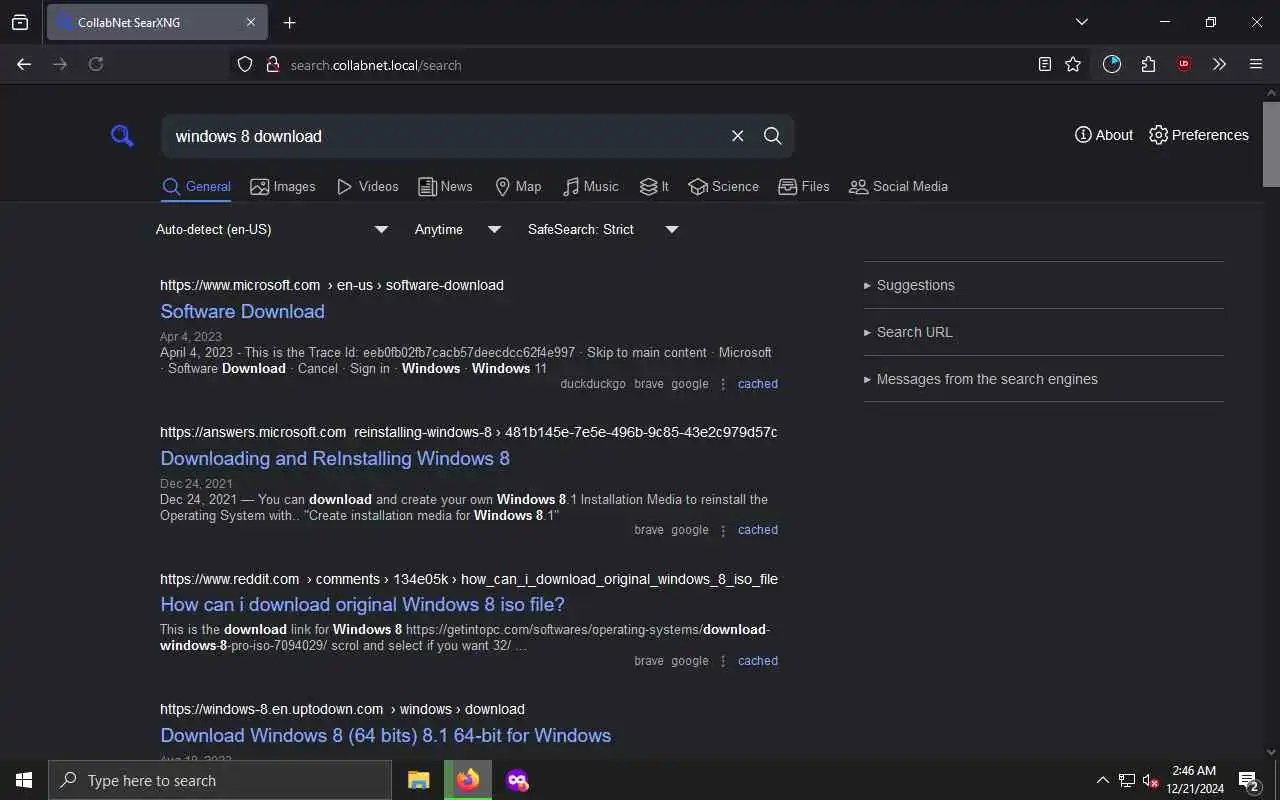The image size is (1280, 800).
Task: Switch to the Files tab
Action: click(804, 187)
